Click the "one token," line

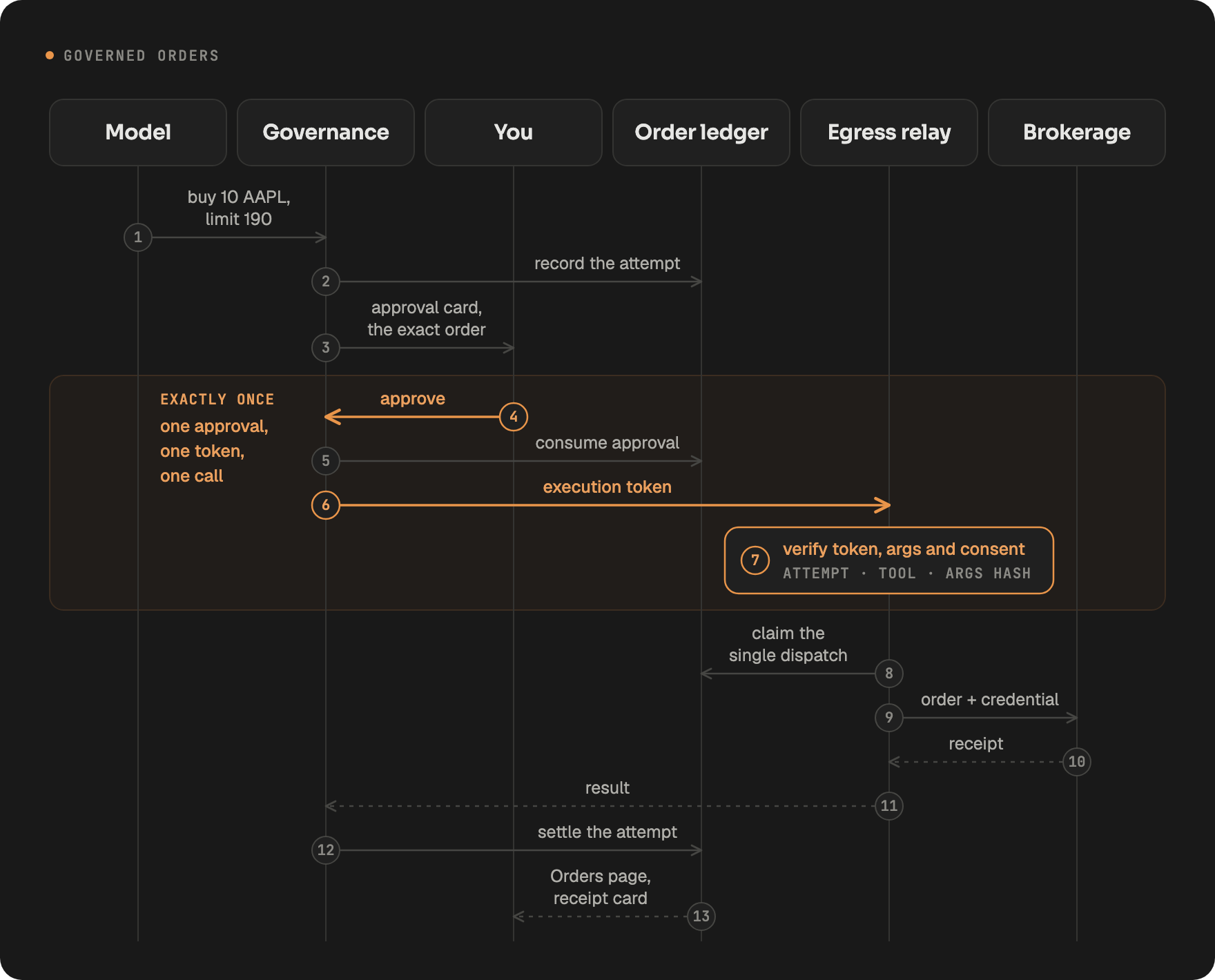[202, 451]
